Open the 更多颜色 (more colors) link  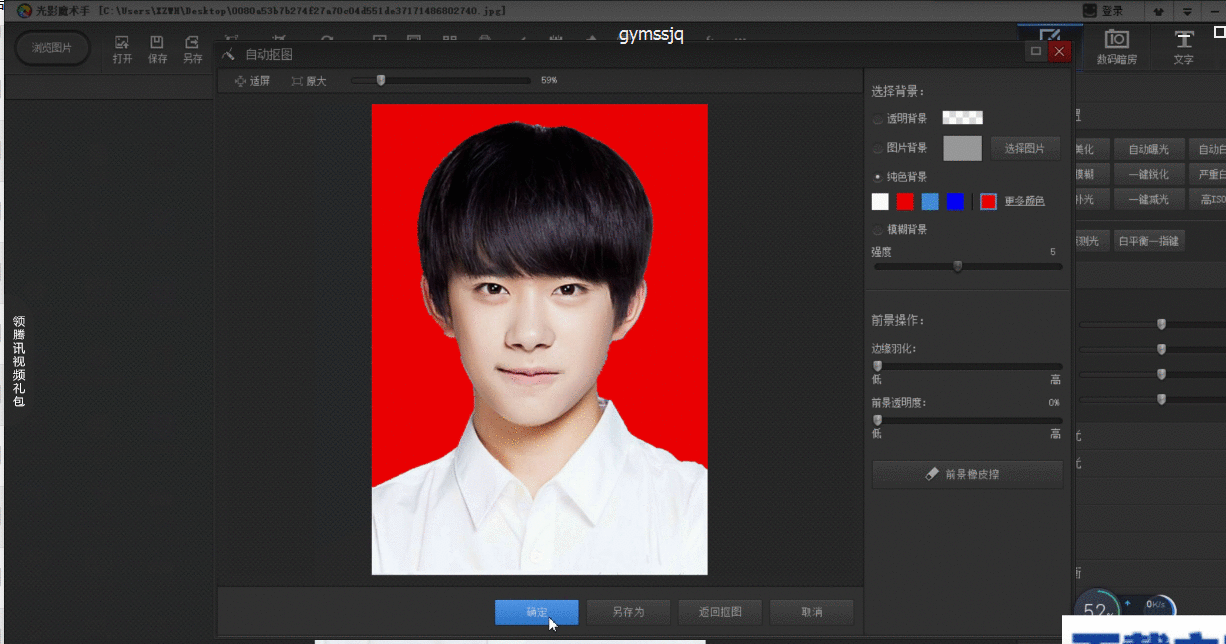tap(1024, 202)
